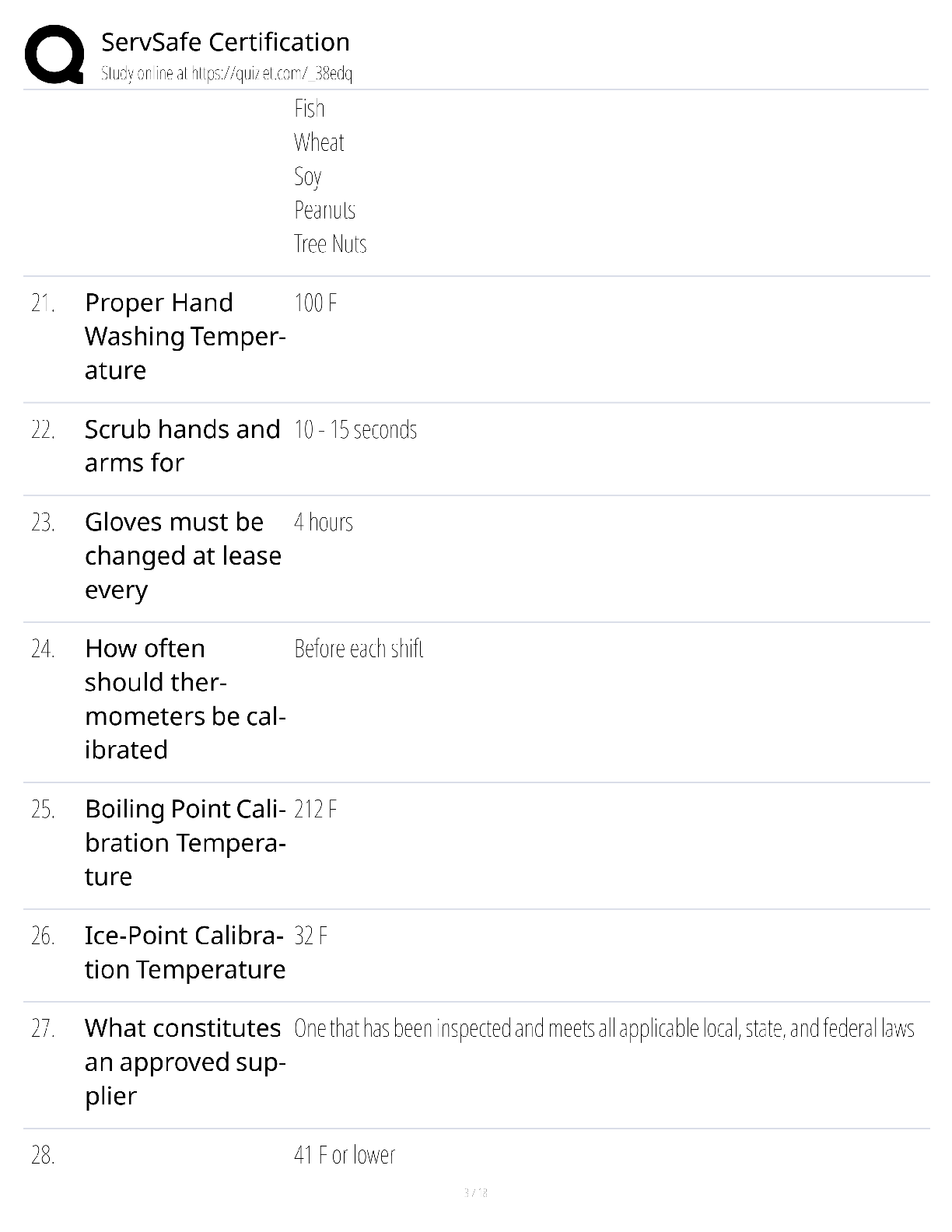Screen dimensions: 952x1232
Task: Click the 4 hours definition
Action: pyautogui.click(x=324, y=522)
